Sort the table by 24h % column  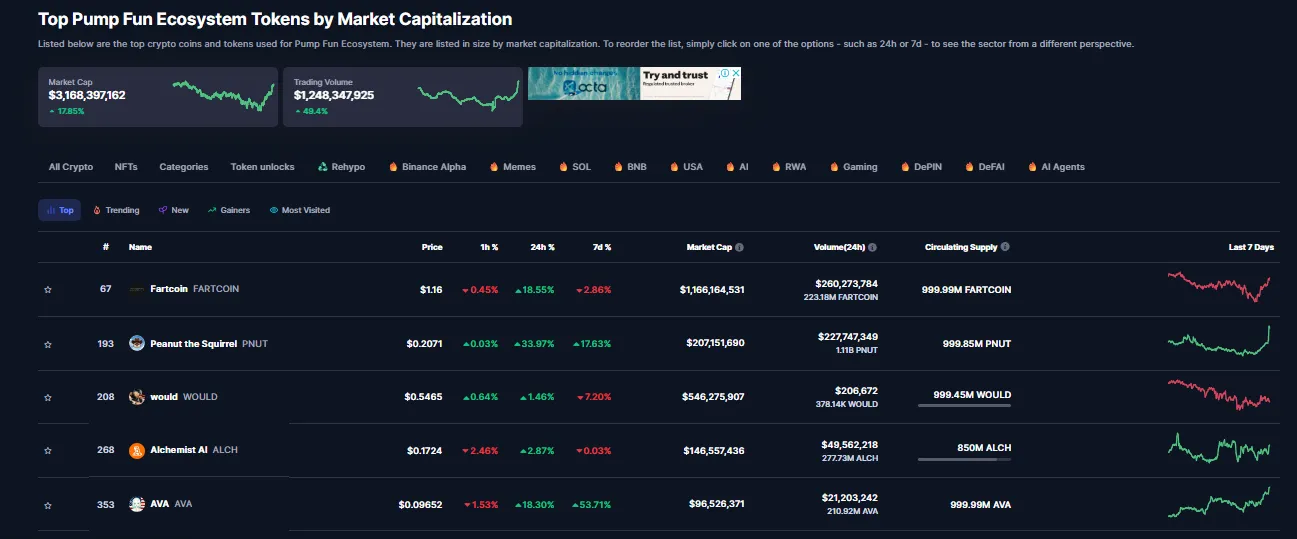[x=542, y=247]
